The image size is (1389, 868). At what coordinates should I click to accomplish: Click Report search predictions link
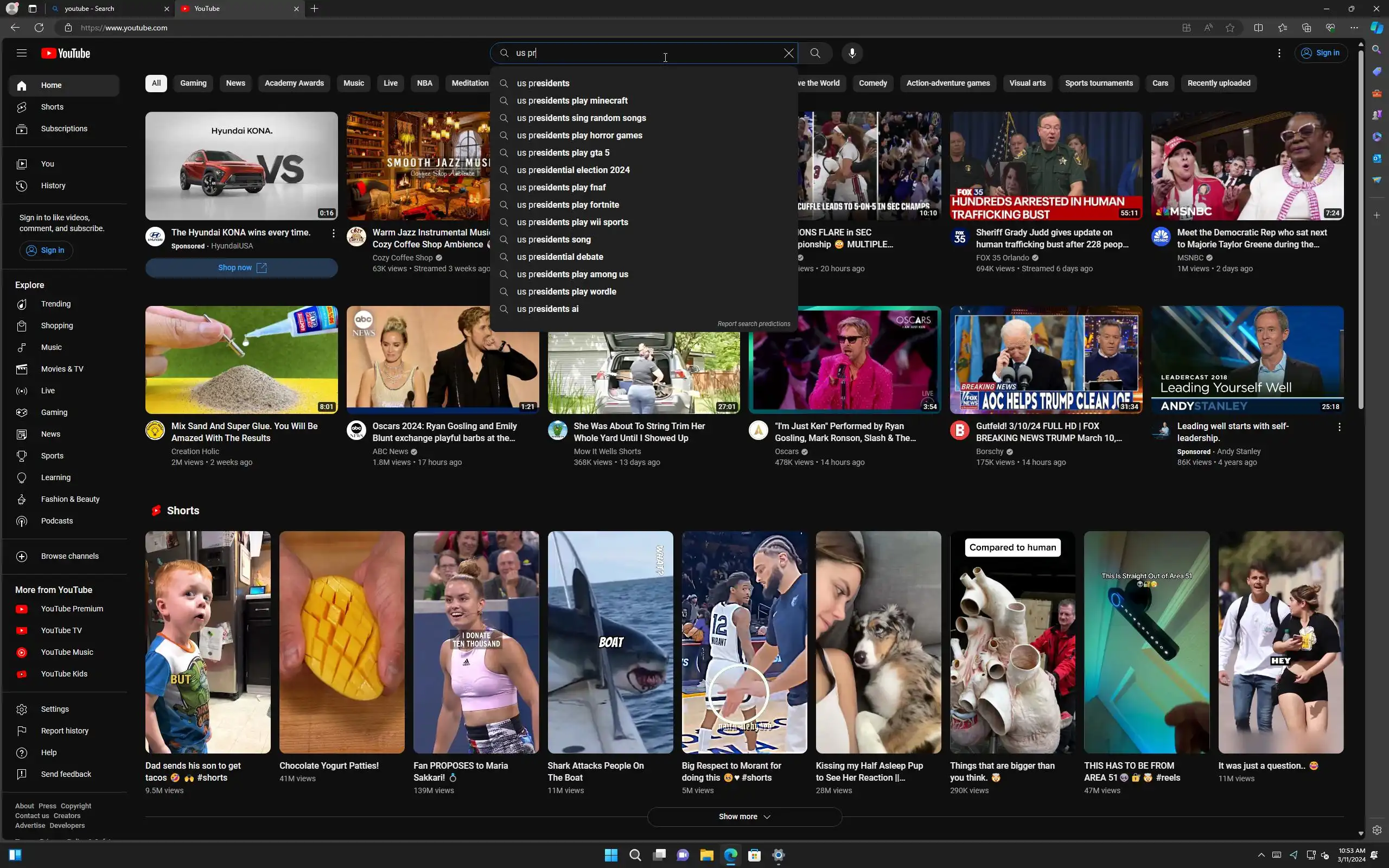point(754,324)
